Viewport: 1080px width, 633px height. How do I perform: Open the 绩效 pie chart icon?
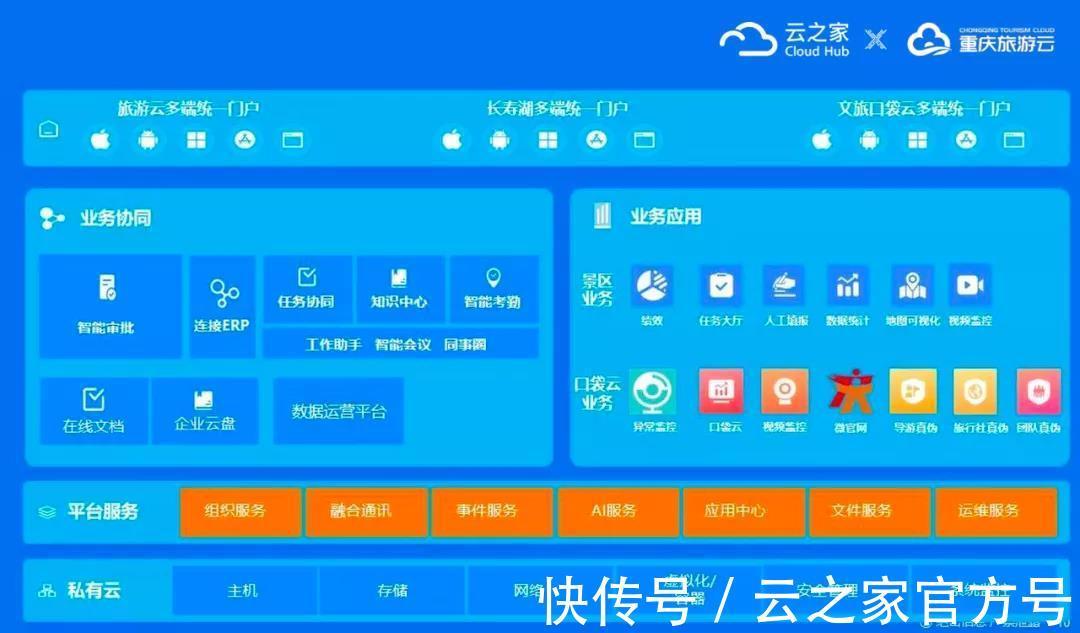[x=652, y=285]
